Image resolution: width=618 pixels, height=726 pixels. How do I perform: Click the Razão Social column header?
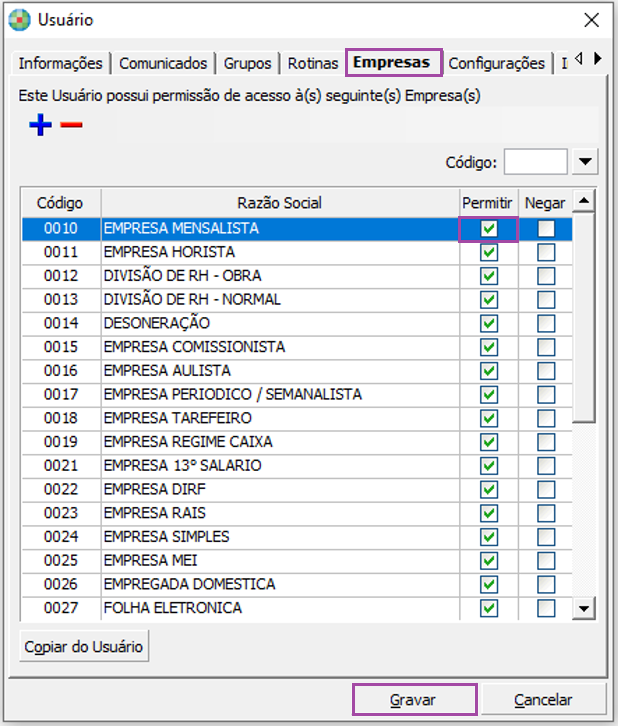[x=280, y=203]
